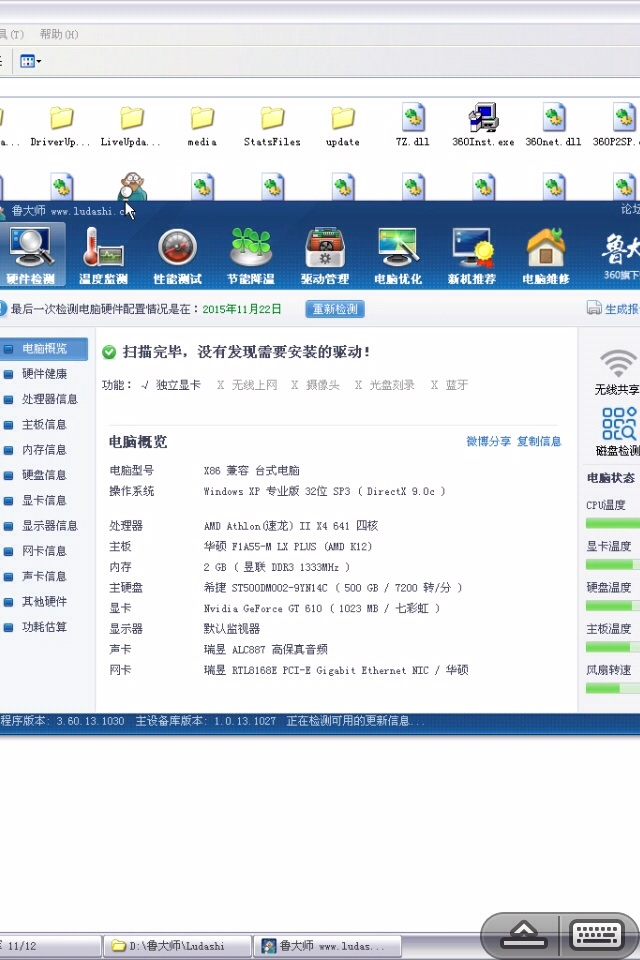The width and height of the screenshot is (640, 960).
Task: Select 硬件健康 in the sidebar
Action: pyautogui.click(x=43, y=374)
